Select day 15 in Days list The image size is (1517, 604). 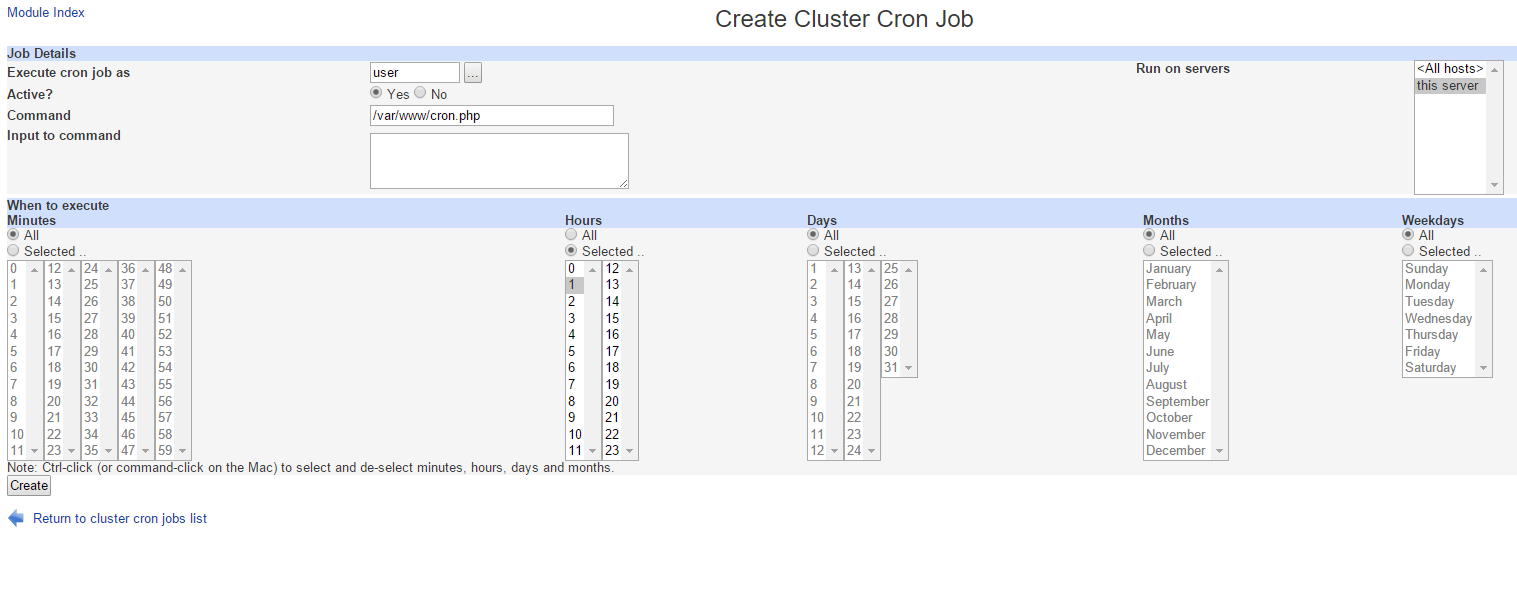pyautogui.click(x=854, y=302)
